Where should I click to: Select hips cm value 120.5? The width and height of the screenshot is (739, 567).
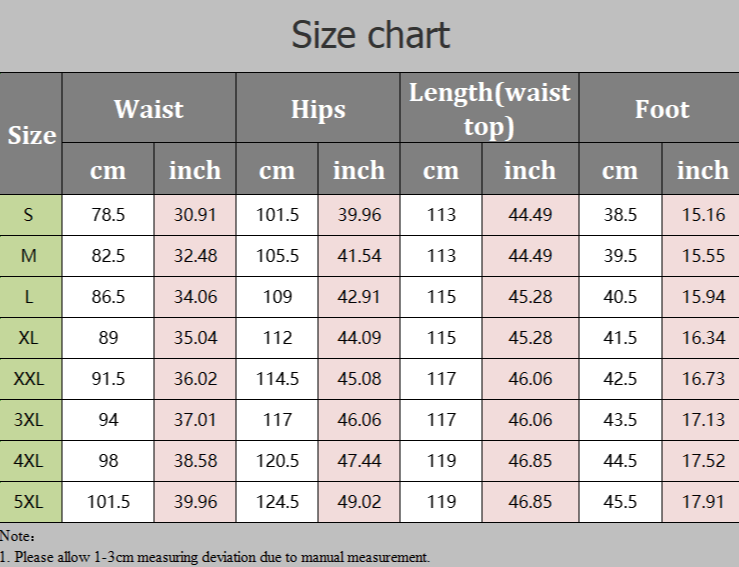[x=277, y=461]
